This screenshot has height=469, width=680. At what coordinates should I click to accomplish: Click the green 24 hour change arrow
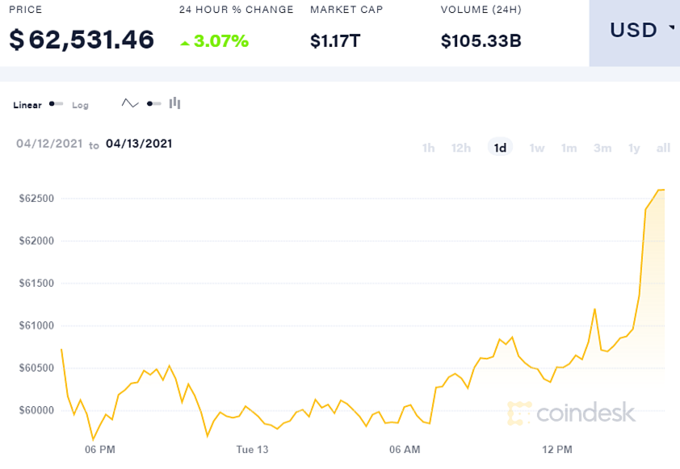click(185, 42)
